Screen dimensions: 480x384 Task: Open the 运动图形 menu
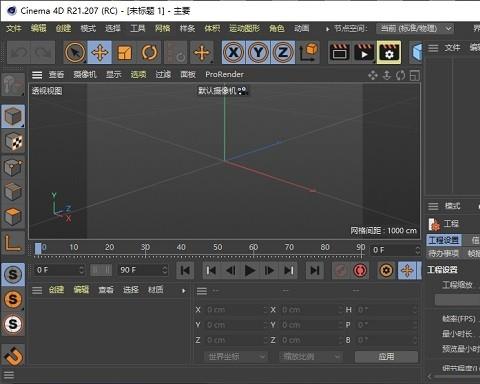pyautogui.click(x=244, y=28)
